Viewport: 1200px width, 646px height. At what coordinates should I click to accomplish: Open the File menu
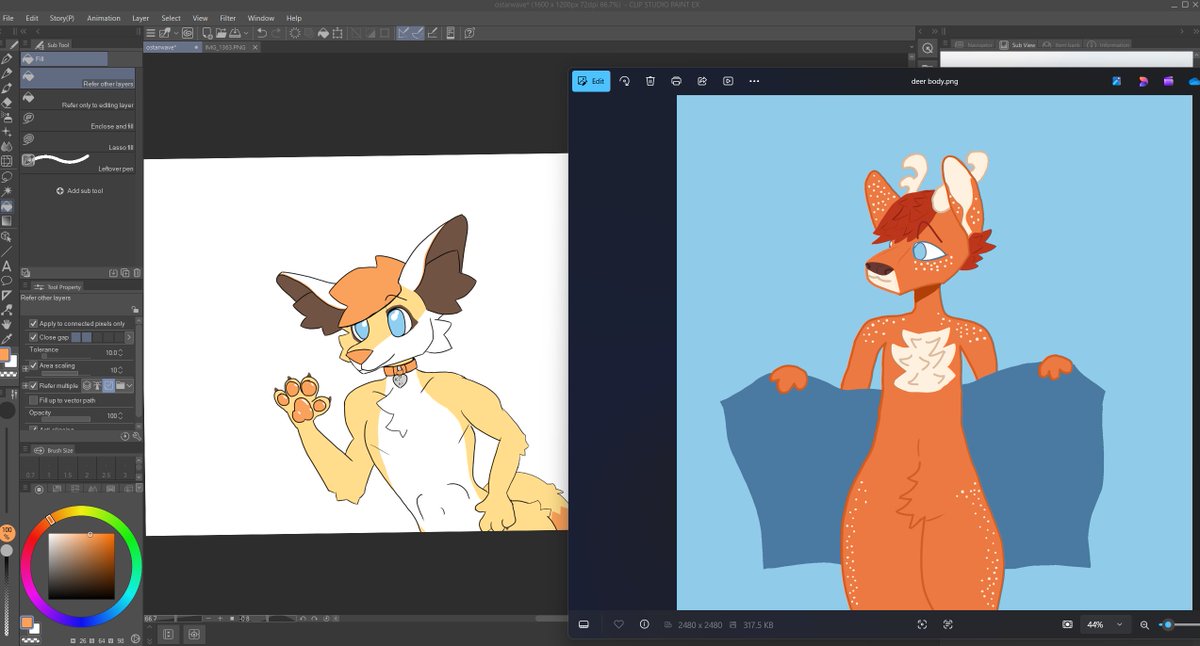point(8,18)
